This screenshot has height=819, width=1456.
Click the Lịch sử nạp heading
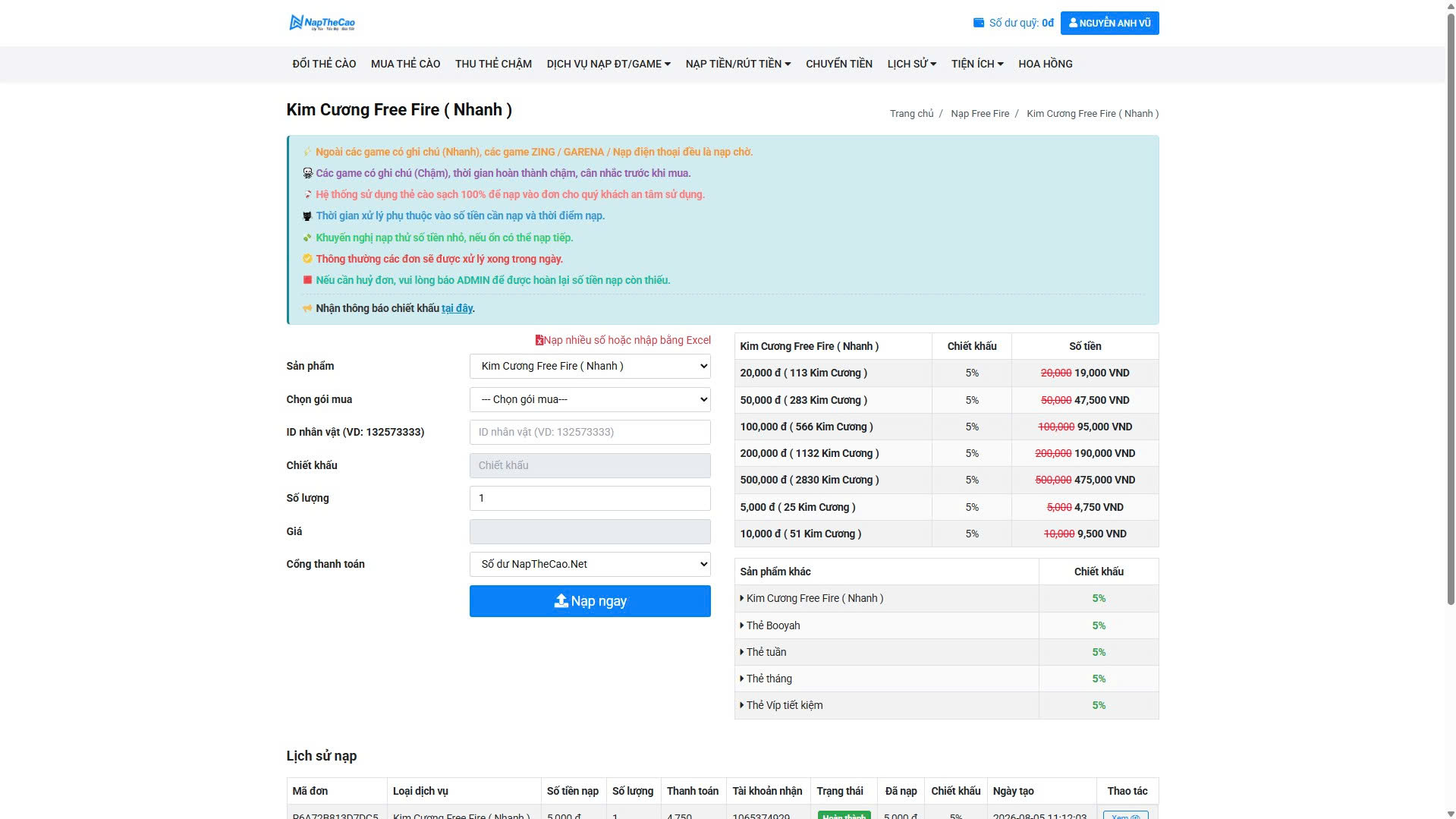pyautogui.click(x=322, y=756)
